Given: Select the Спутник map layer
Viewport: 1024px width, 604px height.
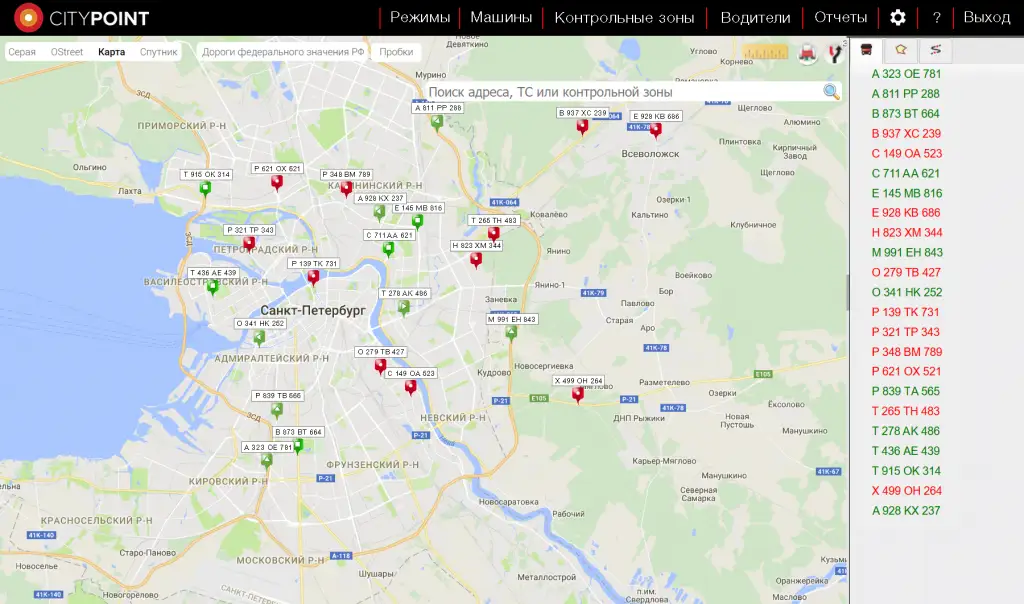Looking at the screenshot, I should click(158, 52).
